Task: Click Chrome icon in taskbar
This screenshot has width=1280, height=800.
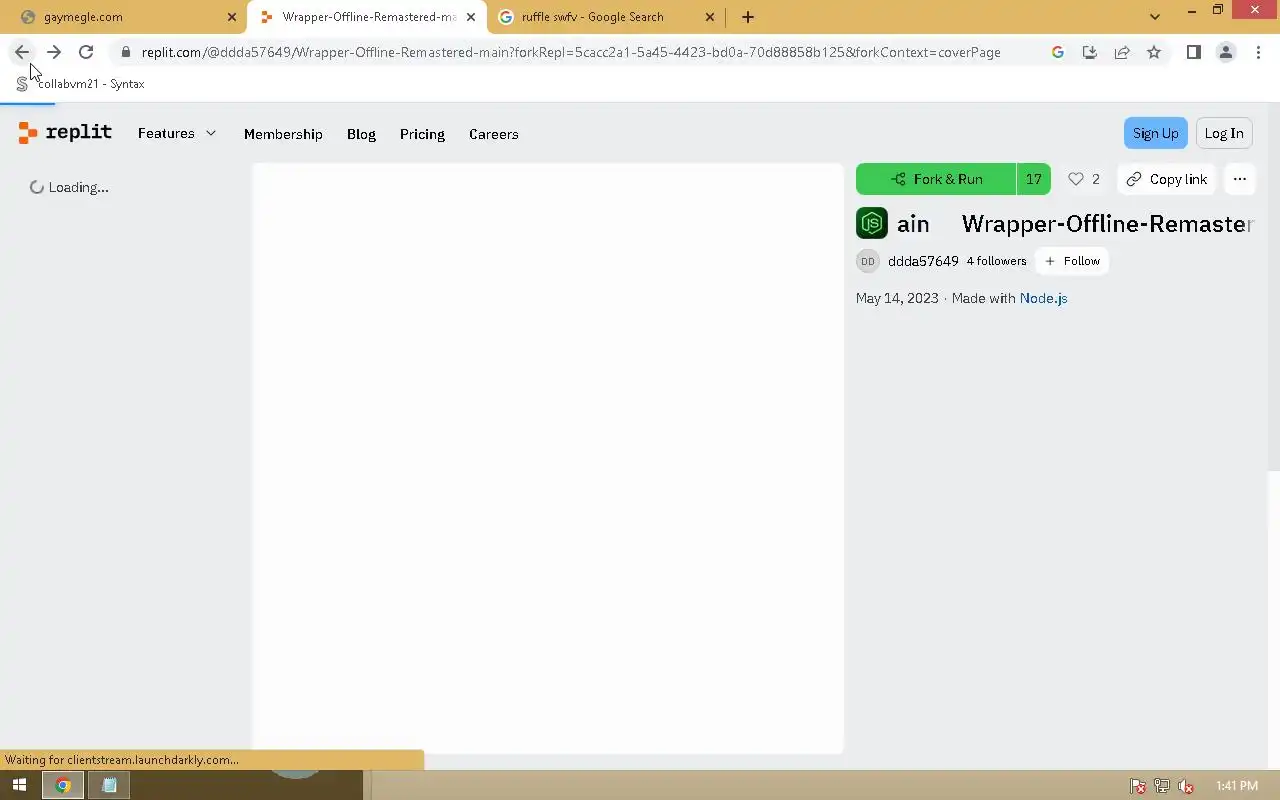Action: tap(63, 785)
